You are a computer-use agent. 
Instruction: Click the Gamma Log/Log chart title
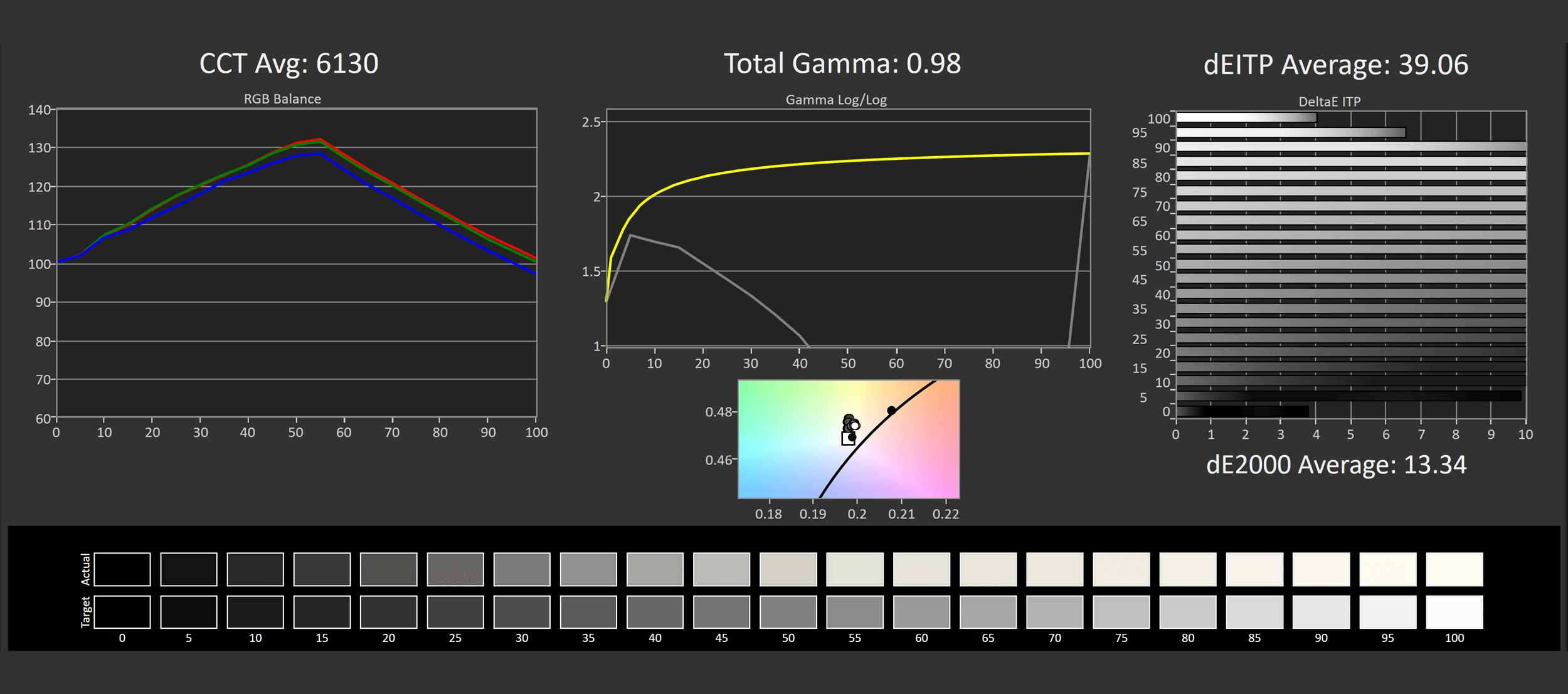(x=835, y=100)
